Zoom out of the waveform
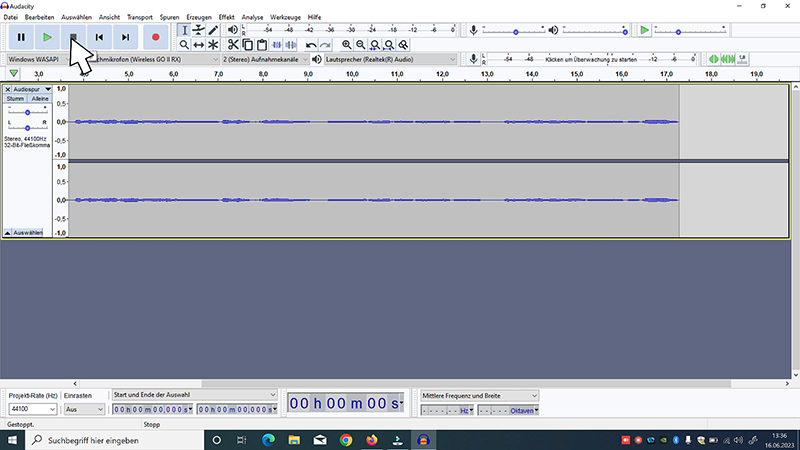This screenshot has width=800, height=450. coord(361,45)
